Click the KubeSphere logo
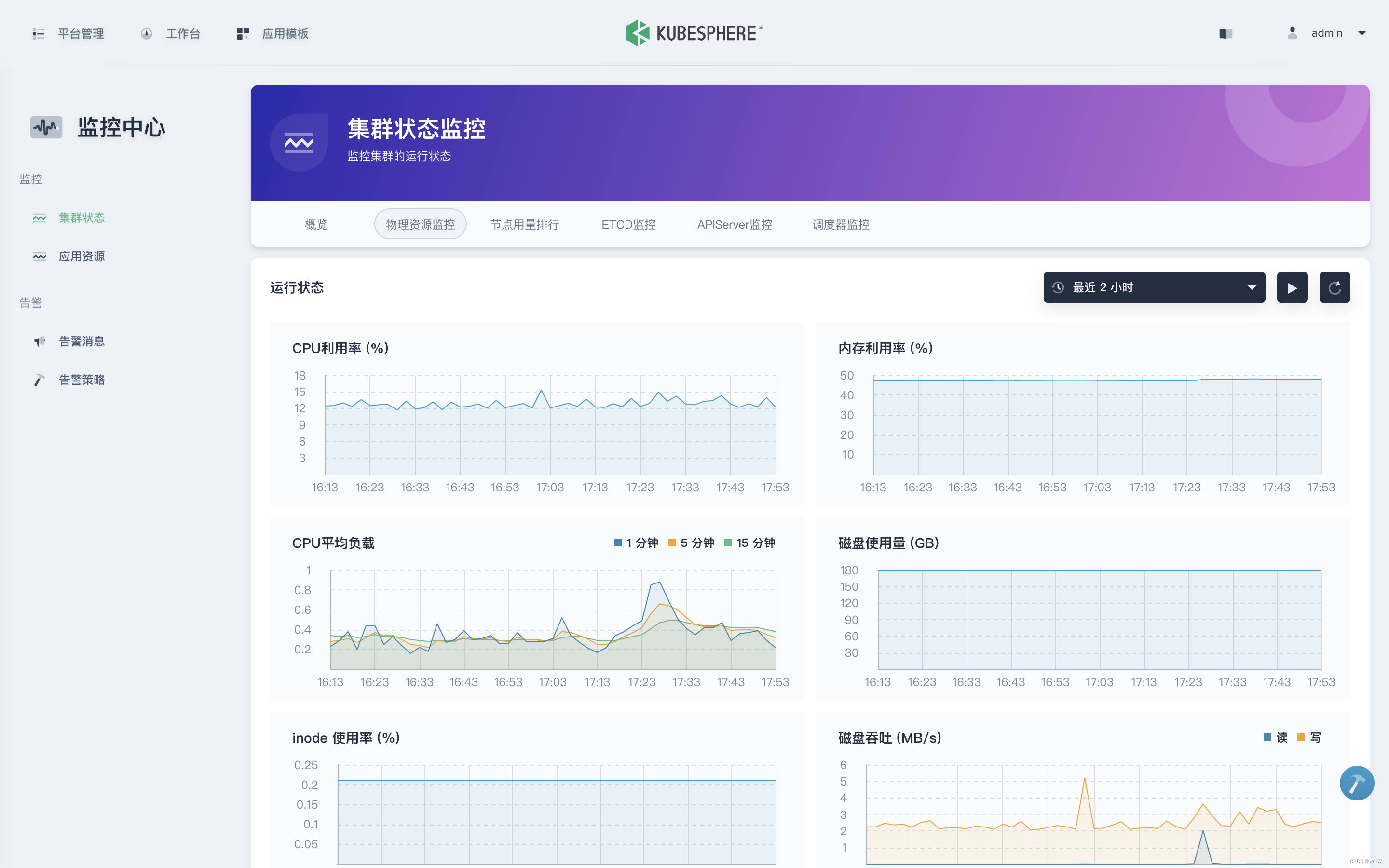Image resolution: width=1389 pixels, height=868 pixels. point(694,33)
